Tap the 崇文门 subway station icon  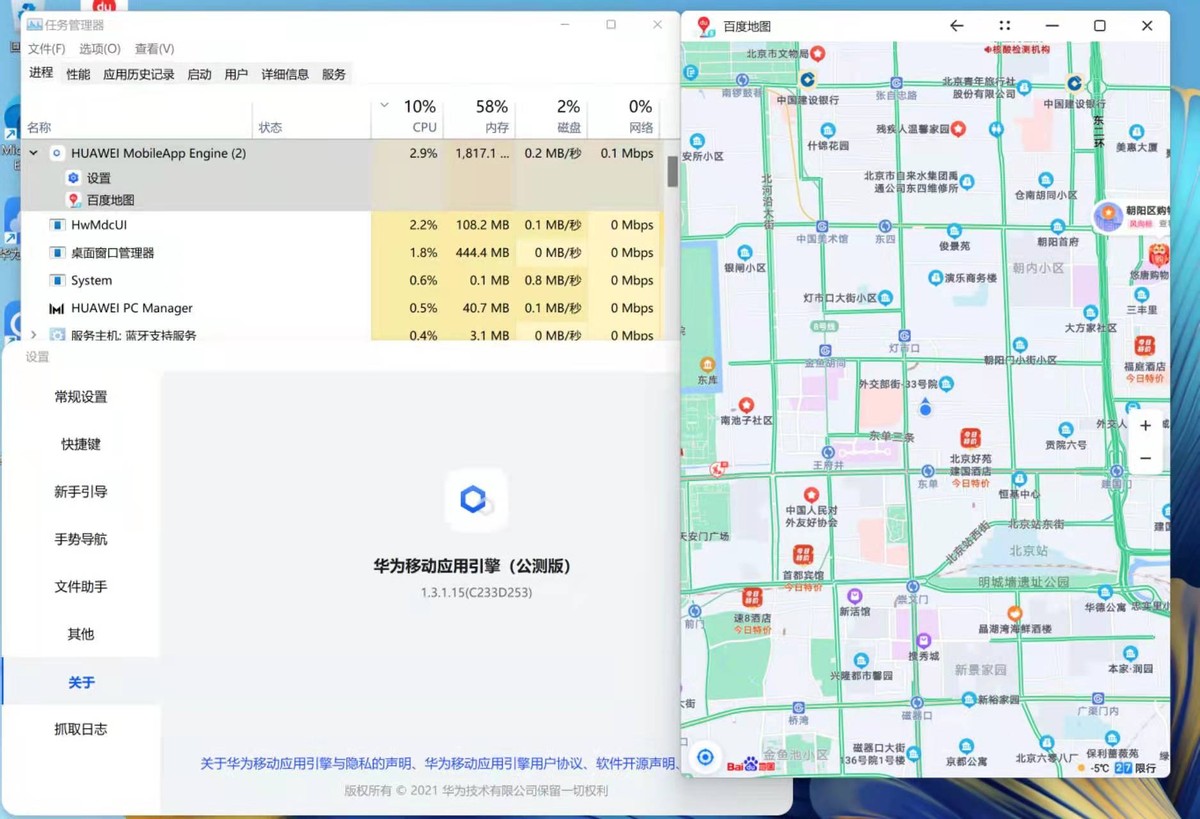click(x=912, y=586)
